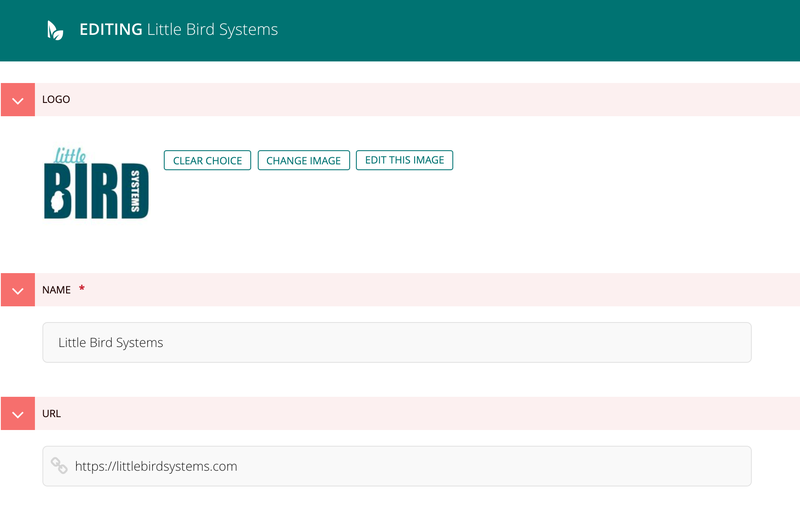The width and height of the screenshot is (800, 518).
Task: Click the EDITING Little Bird Systems header title
Action: click(x=179, y=30)
